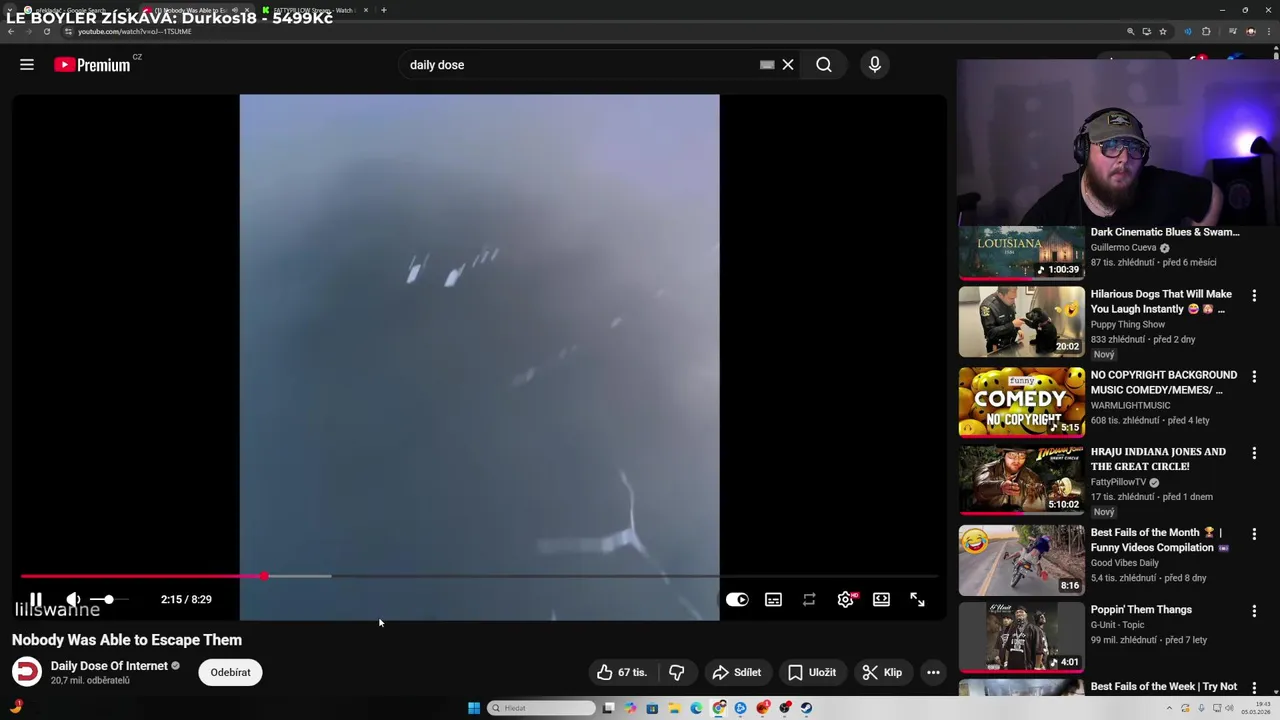Switch to the FATTYPILLOW Stream Kick tab
This screenshot has height=720, width=1280.
(x=312, y=10)
